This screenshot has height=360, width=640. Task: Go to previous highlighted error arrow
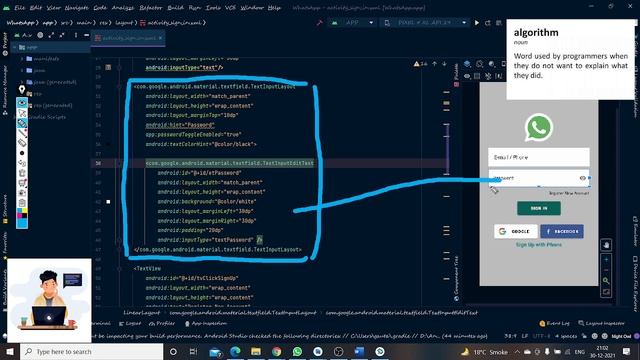tap(435, 64)
